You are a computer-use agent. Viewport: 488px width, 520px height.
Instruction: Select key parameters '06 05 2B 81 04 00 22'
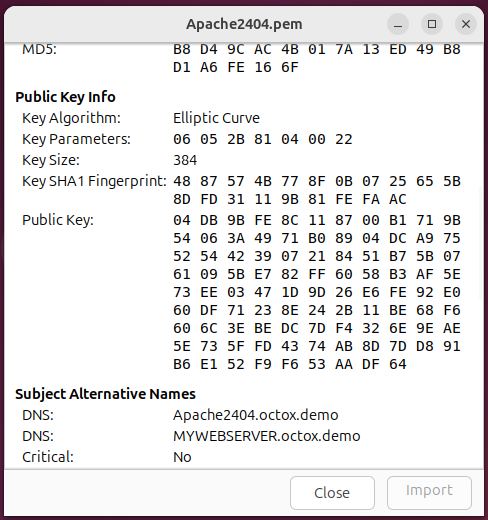click(263, 139)
